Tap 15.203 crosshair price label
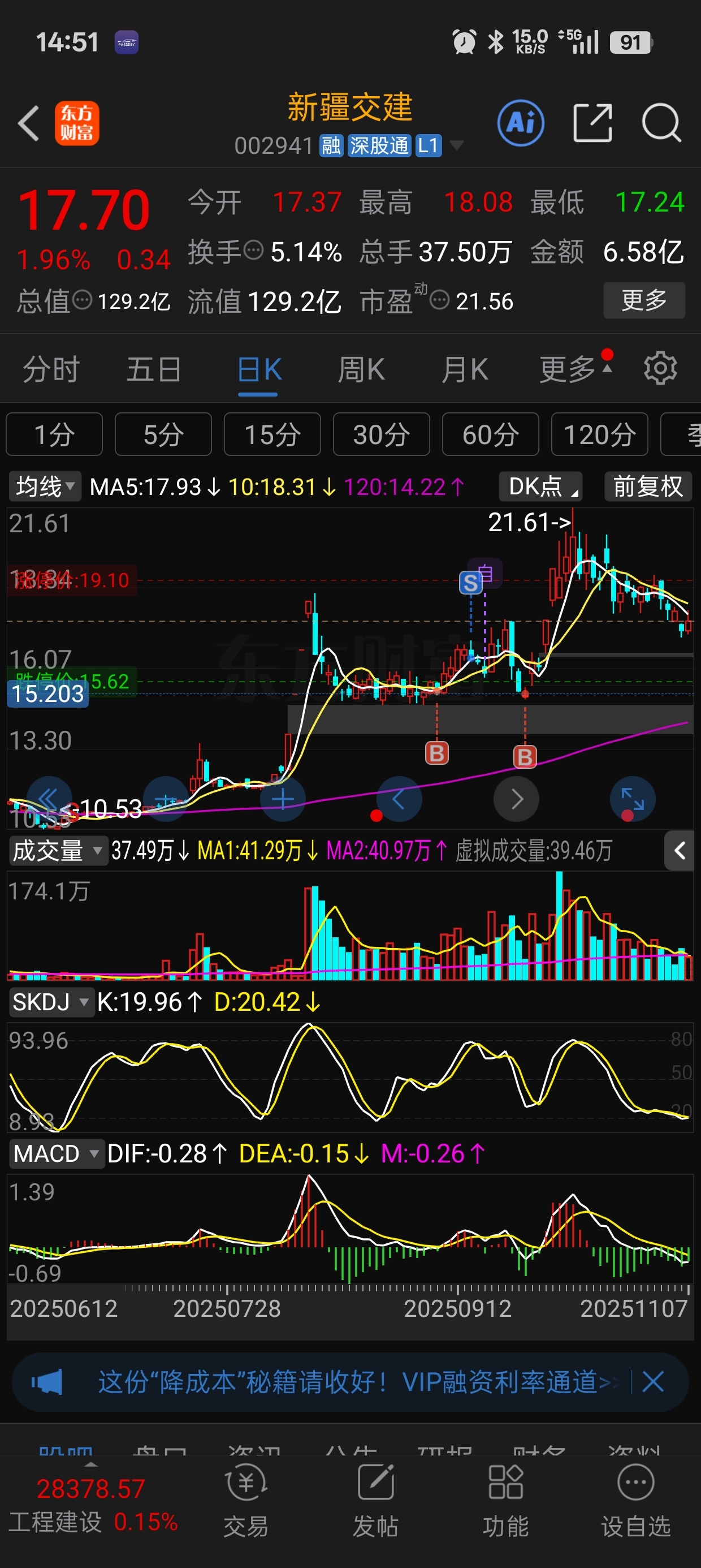The width and height of the screenshot is (701, 1568). pyautogui.click(x=48, y=693)
